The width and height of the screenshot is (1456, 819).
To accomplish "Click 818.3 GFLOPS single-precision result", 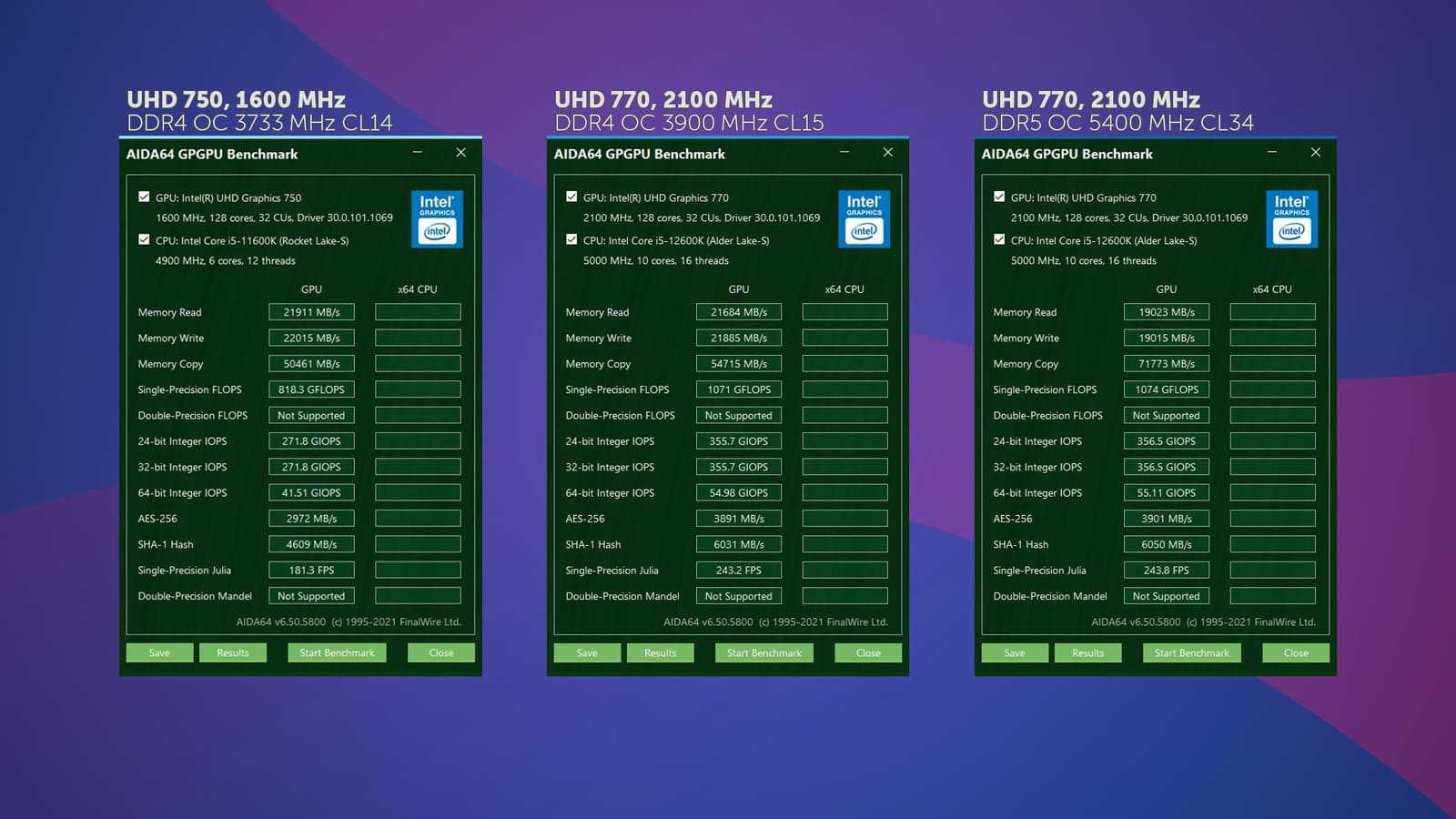I will click(311, 389).
